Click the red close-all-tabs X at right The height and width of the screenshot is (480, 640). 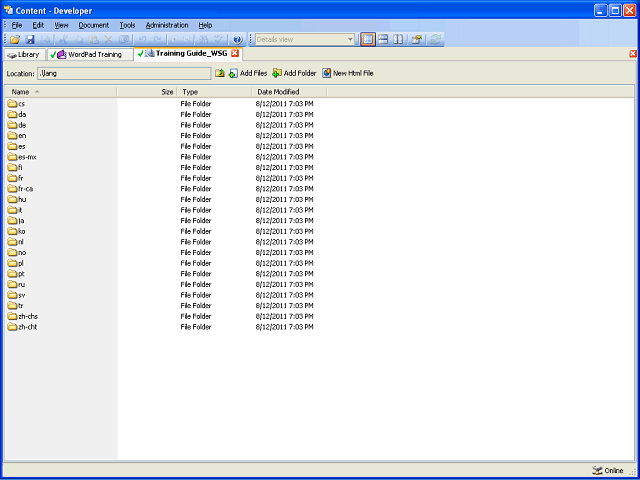click(633, 53)
